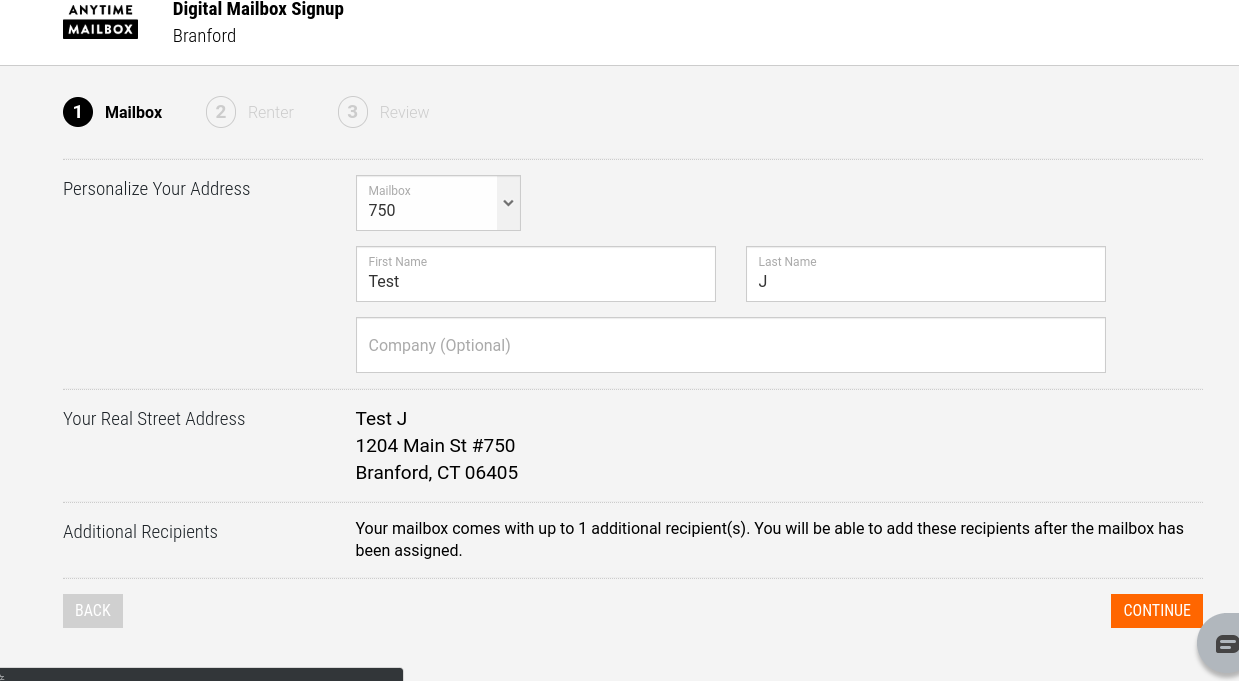Click the step 2 number circle
This screenshot has width=1239, height=681.
point(221,112)
